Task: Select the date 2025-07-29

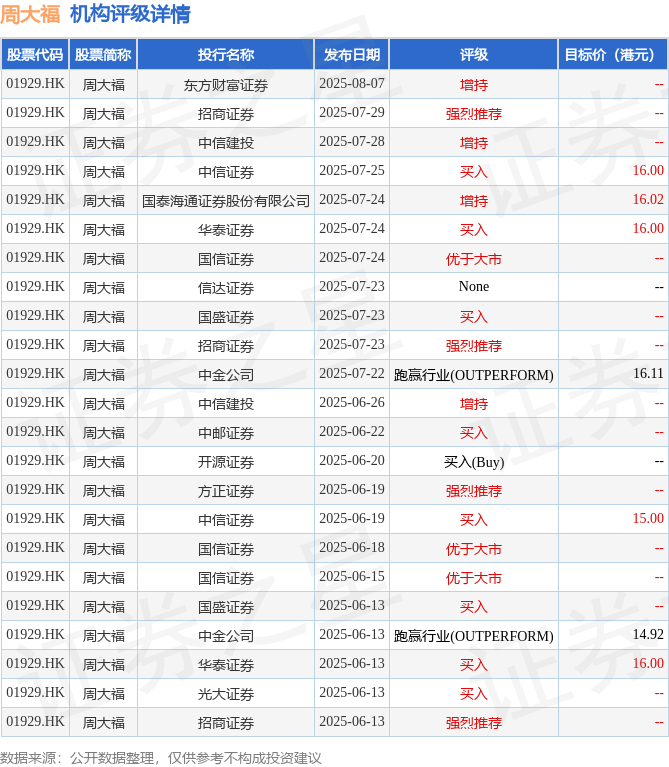Action: pos(352,113)
